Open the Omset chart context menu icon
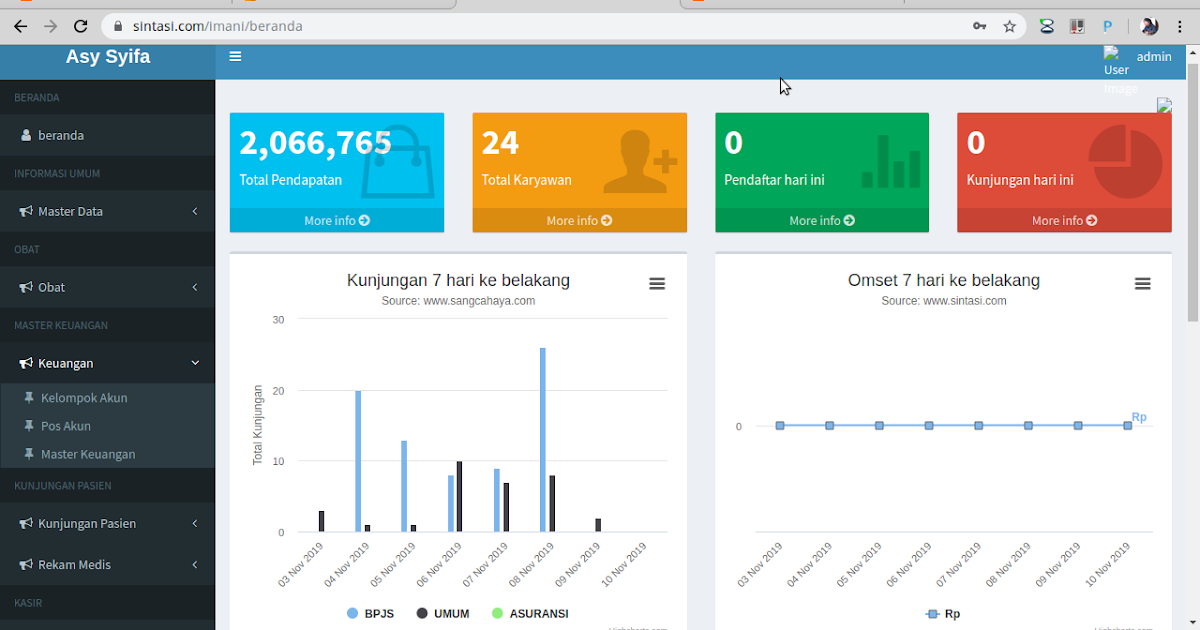This screenshot has width=1200, height=630. tap(1142, 284)
